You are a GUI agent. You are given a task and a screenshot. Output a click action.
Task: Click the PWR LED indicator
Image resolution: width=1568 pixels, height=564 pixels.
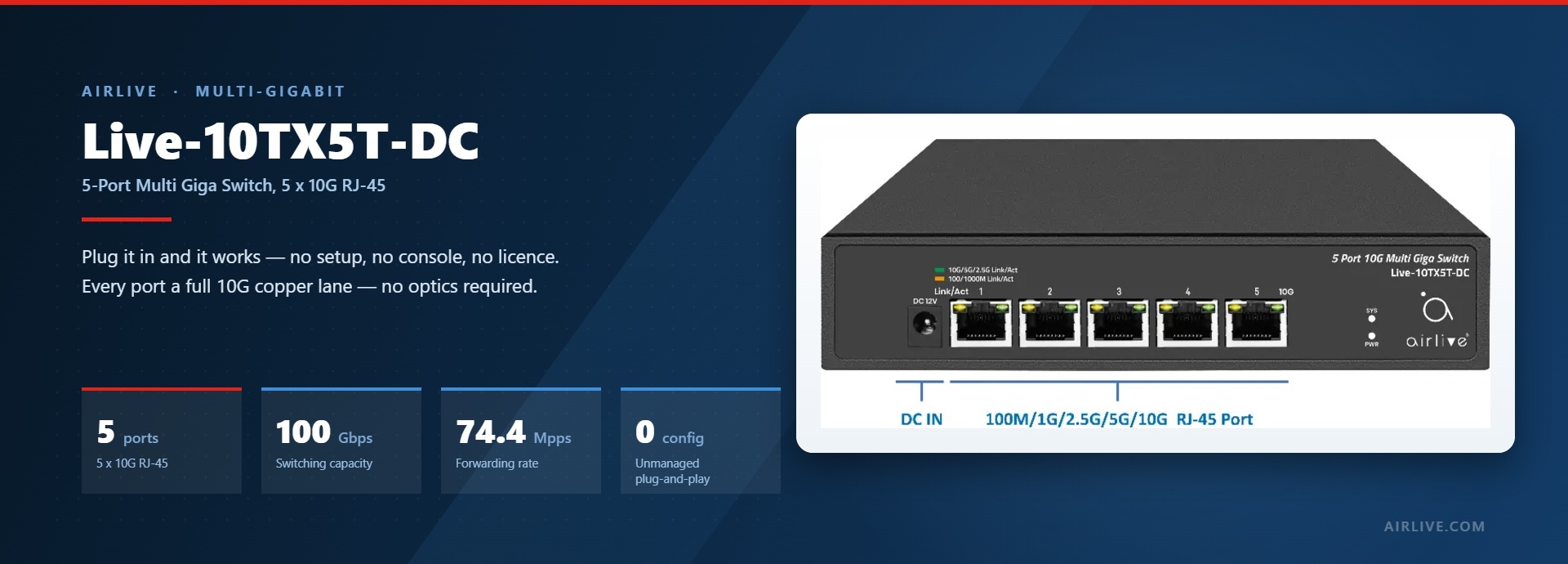[1371, 336]
